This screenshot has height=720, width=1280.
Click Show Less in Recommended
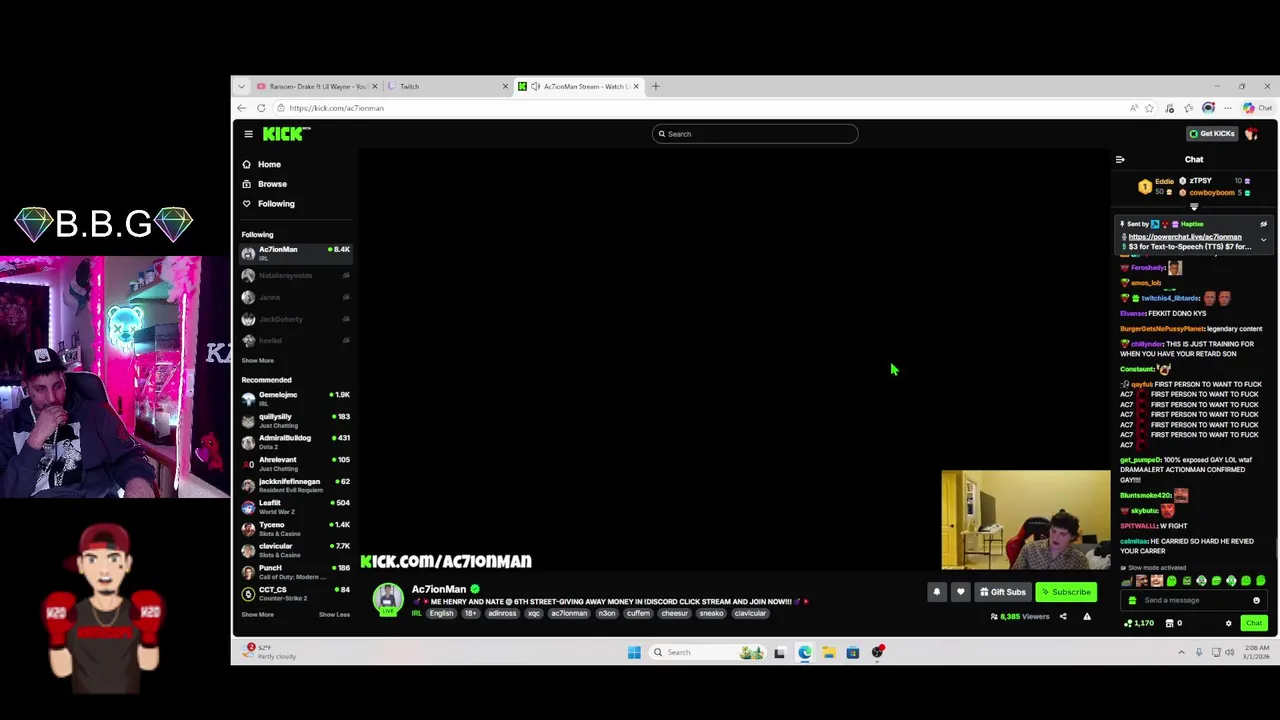(x=334, y=615)
